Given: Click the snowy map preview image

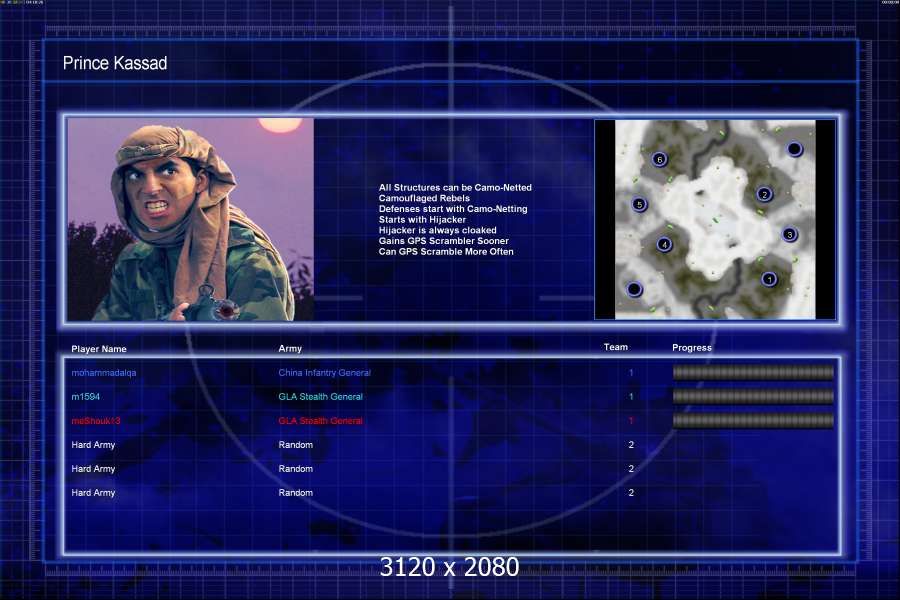Looking at the screenshot, I should pyautogui.click(x=715, y=219).
